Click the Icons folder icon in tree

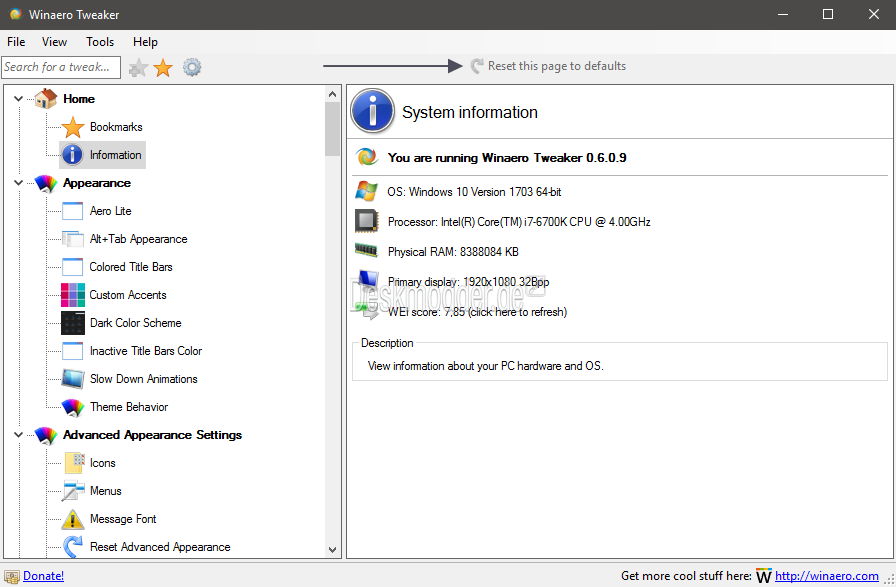pos(74,463)
